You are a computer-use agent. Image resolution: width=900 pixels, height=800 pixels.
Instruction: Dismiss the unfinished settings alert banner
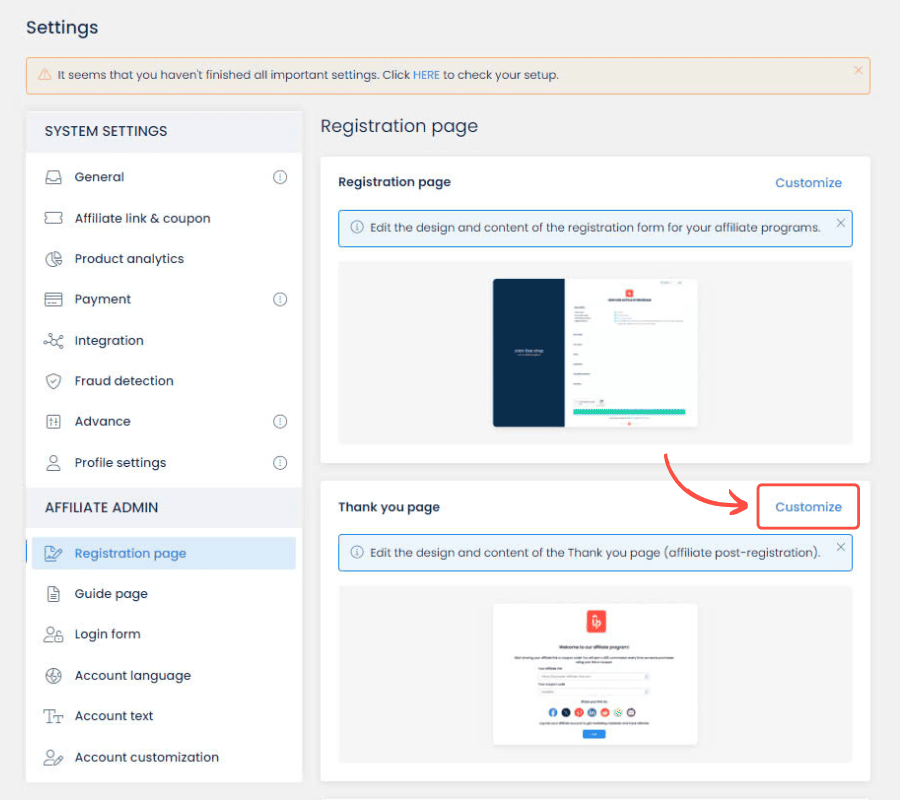(x=858, y=70)
